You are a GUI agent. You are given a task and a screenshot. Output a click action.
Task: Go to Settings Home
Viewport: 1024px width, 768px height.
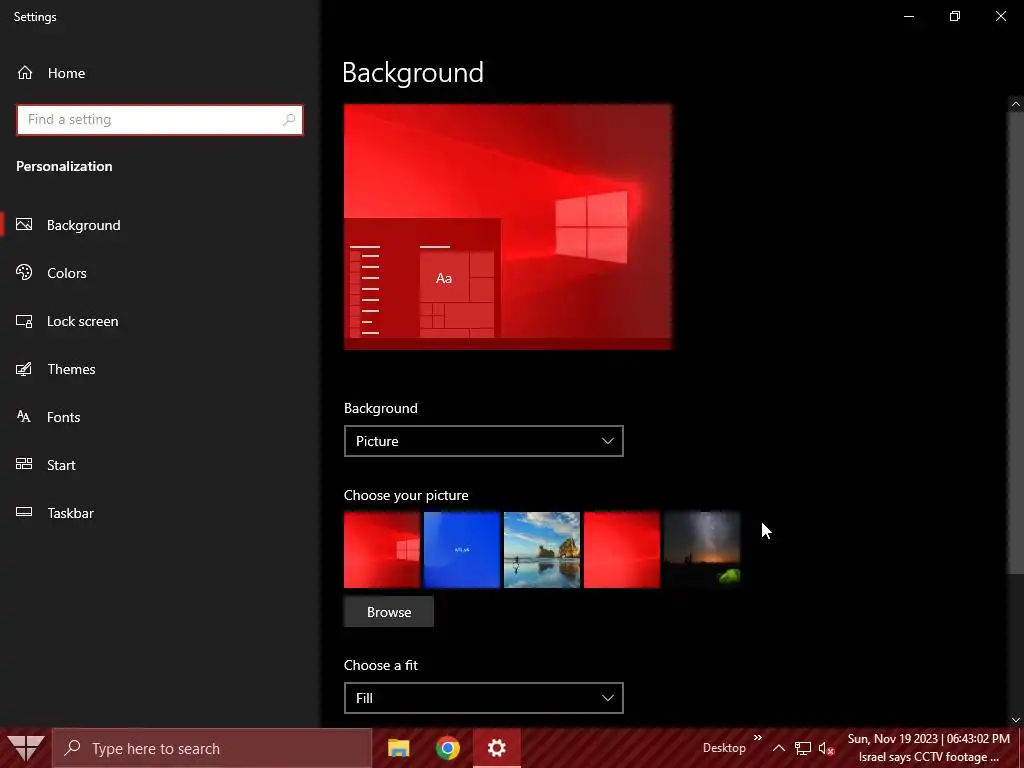point(51,73)
